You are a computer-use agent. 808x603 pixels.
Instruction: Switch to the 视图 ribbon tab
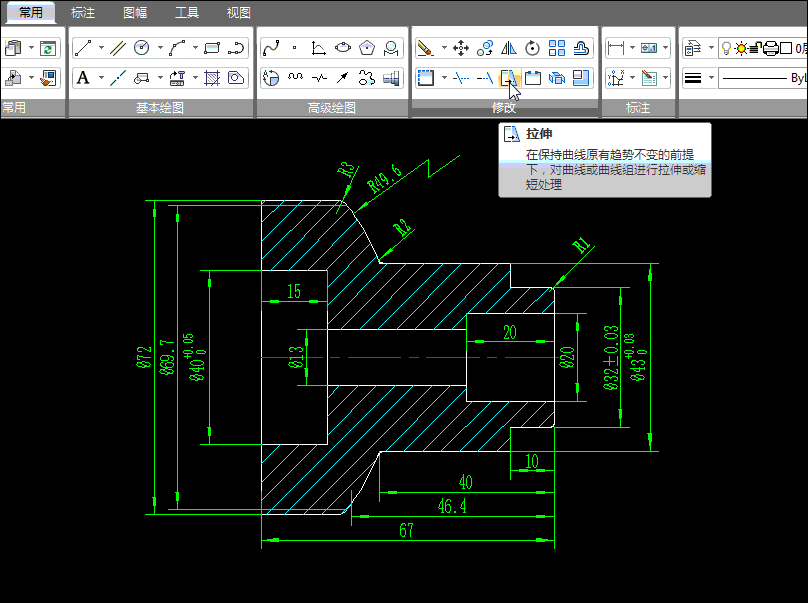pos(239,12)
